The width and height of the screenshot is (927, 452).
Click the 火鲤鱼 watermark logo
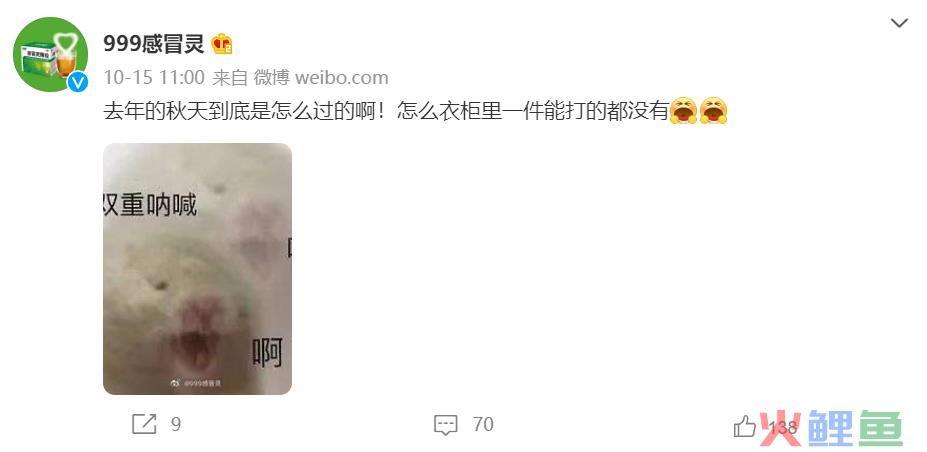[832, 427]
